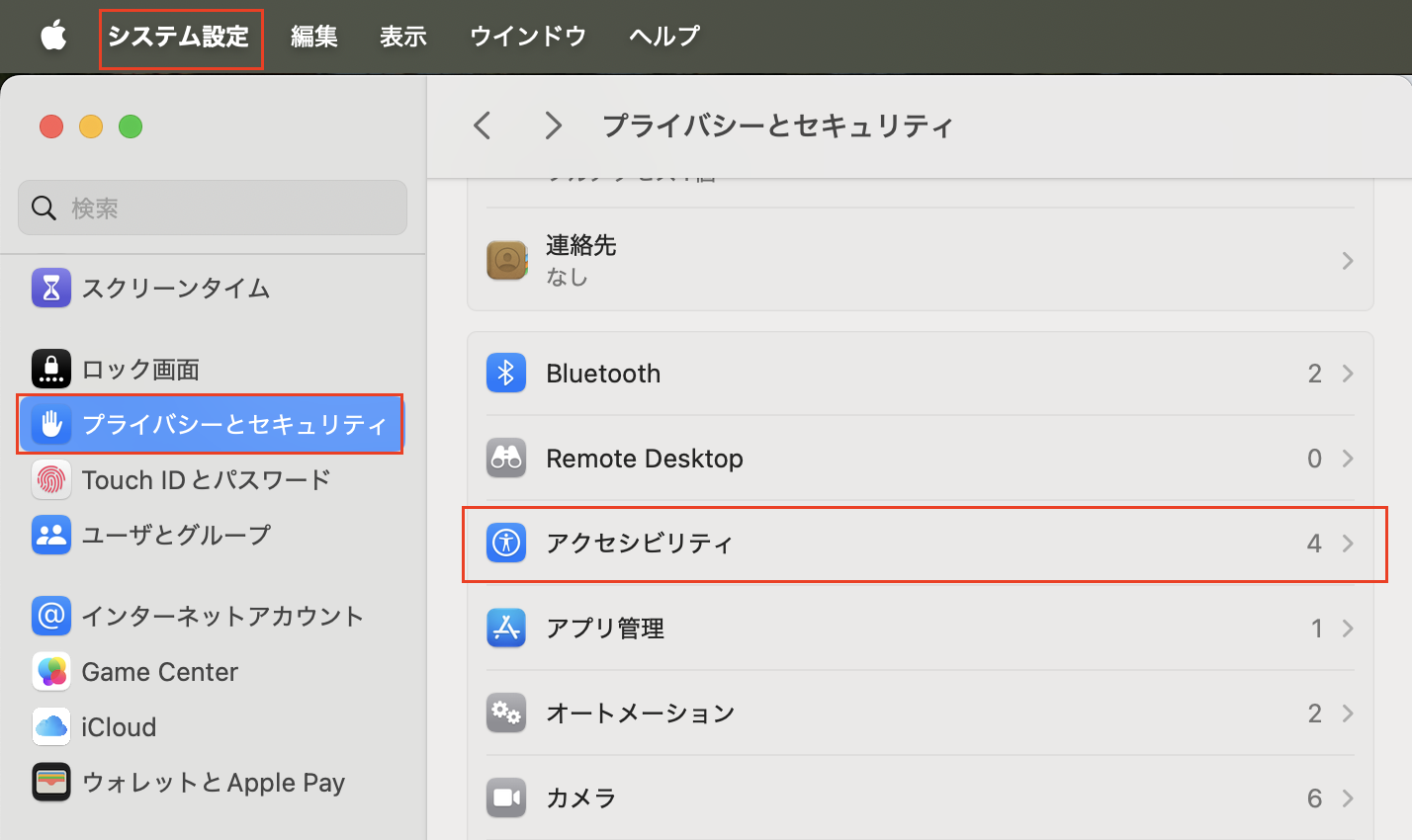
Task: Go forward with the right chevron
Action: coord(554,126)
